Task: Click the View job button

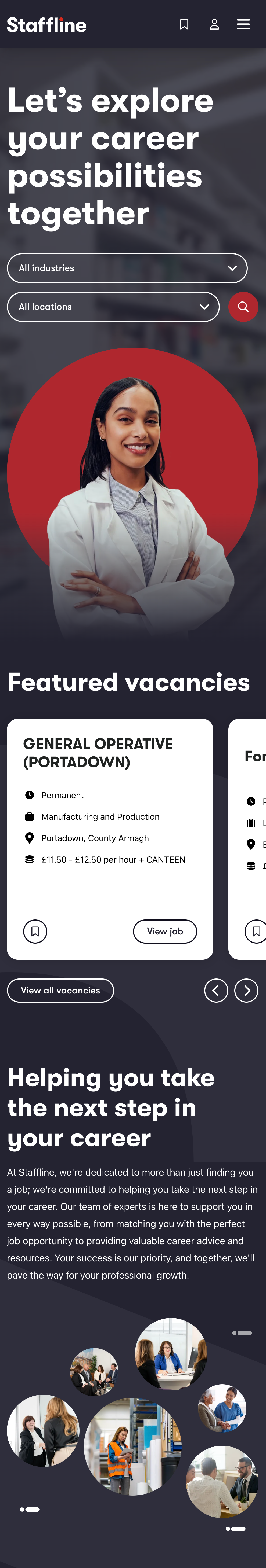Action: 165,931
